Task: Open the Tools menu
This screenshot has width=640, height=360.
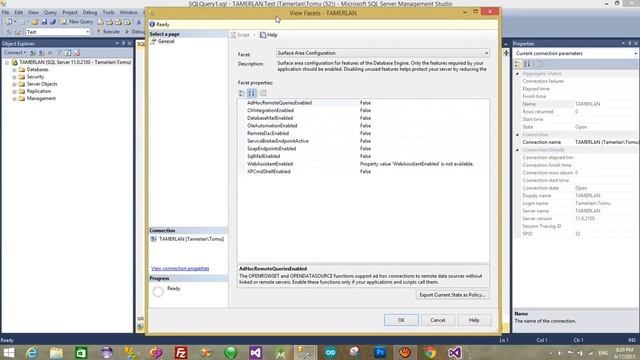Action: pos(108,12)
